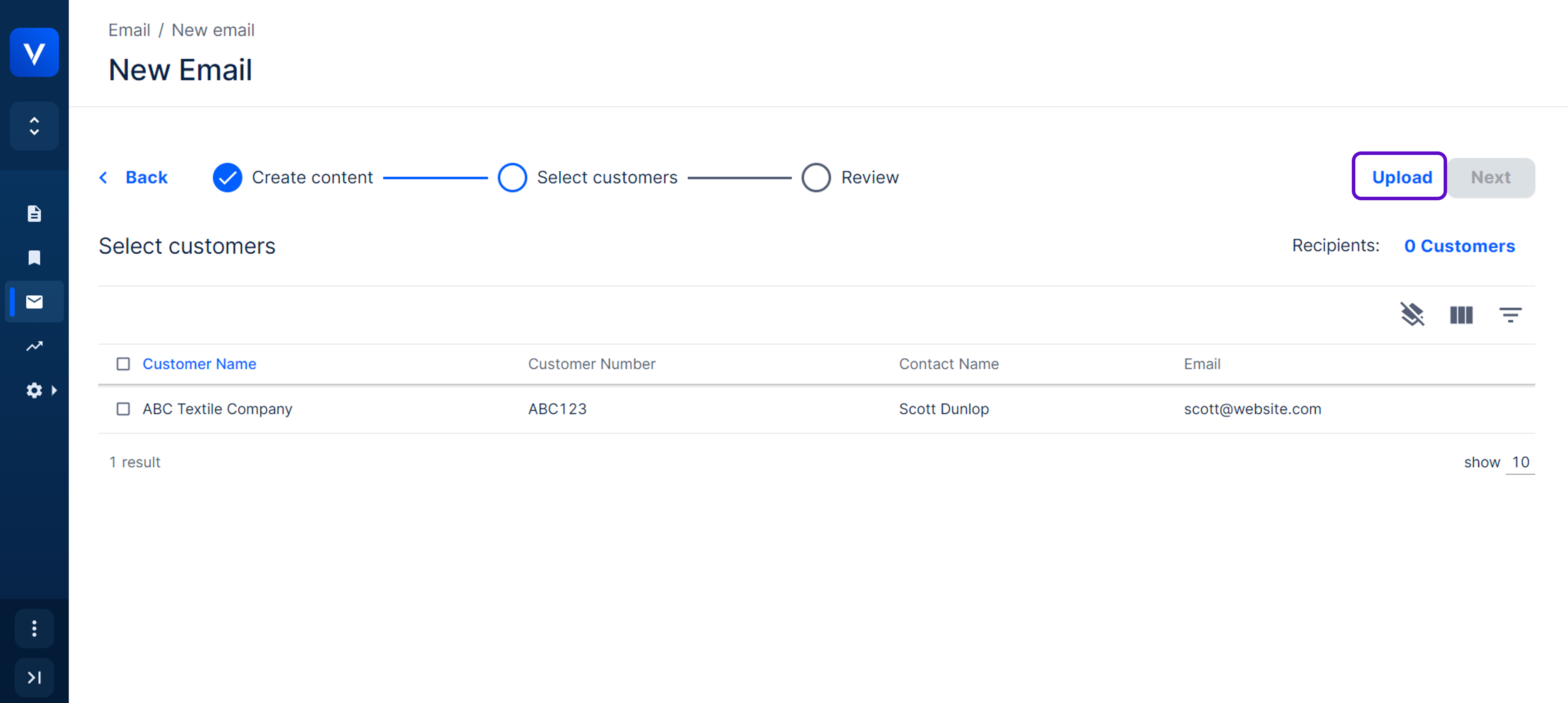This screenshot has width=1568, height=703.
Task: Click the V logo in the sidebar
Action: [34, 52]
